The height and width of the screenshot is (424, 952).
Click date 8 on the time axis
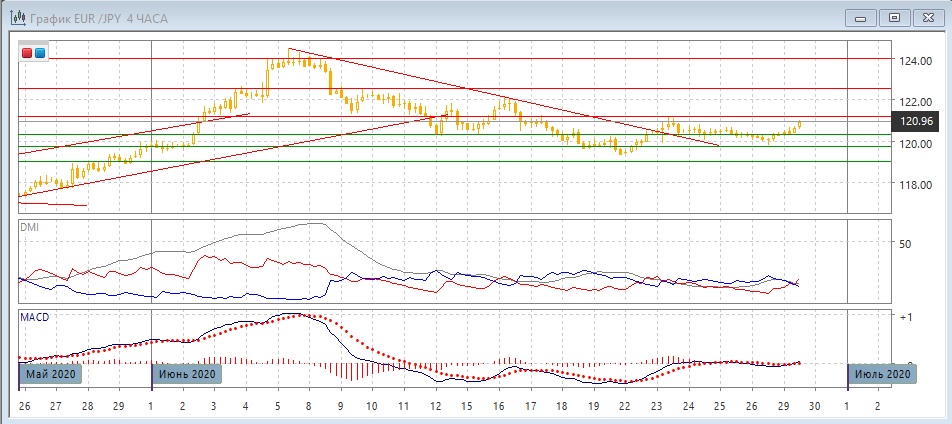(308, 407)
